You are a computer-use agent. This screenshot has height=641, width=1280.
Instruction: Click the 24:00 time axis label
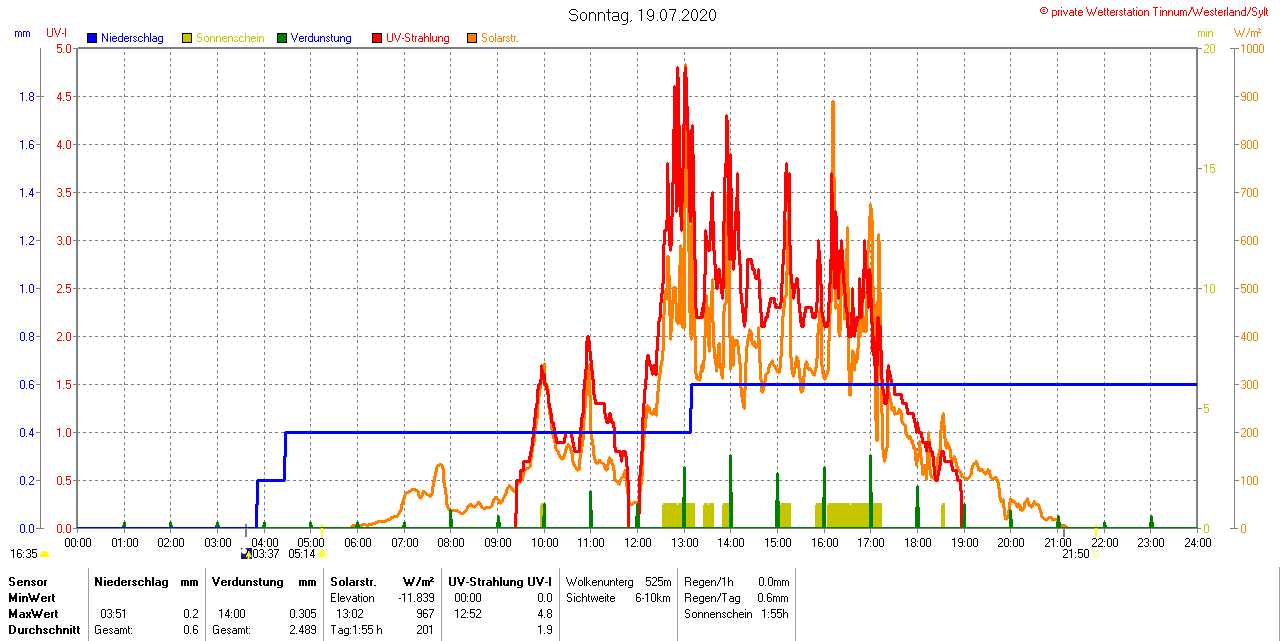[1197, 542]
